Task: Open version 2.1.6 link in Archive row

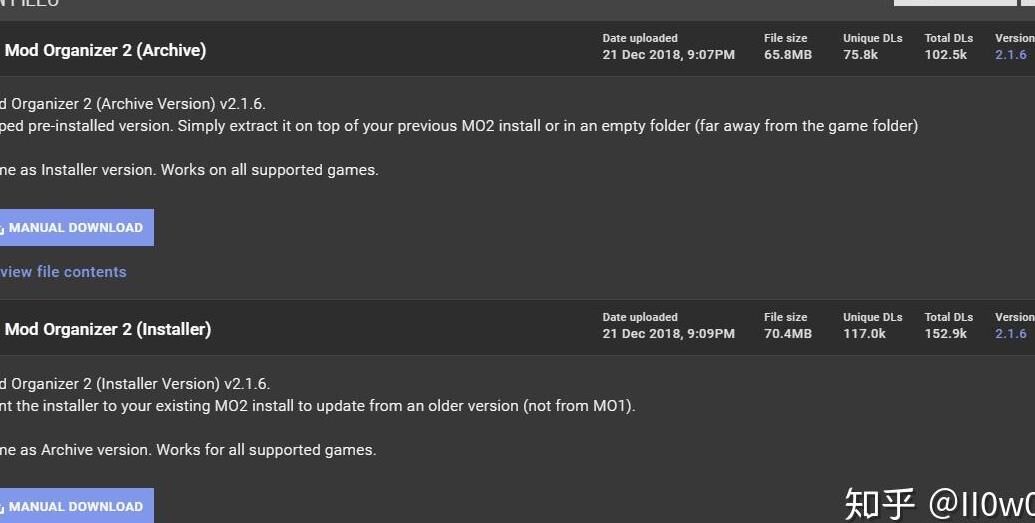Action: 1011,55
